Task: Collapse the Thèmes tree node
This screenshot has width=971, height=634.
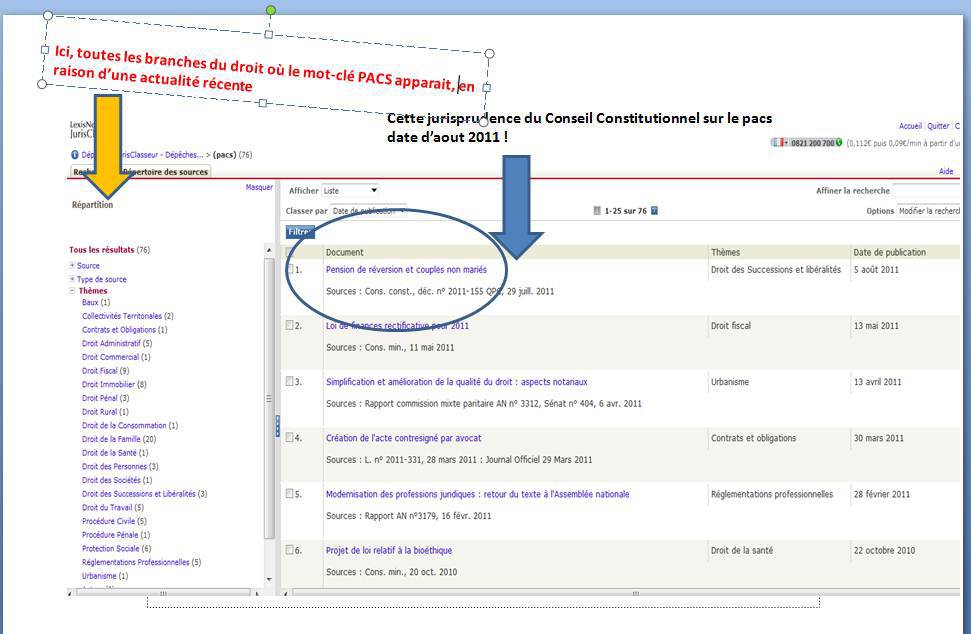Action: coord(72,291)
